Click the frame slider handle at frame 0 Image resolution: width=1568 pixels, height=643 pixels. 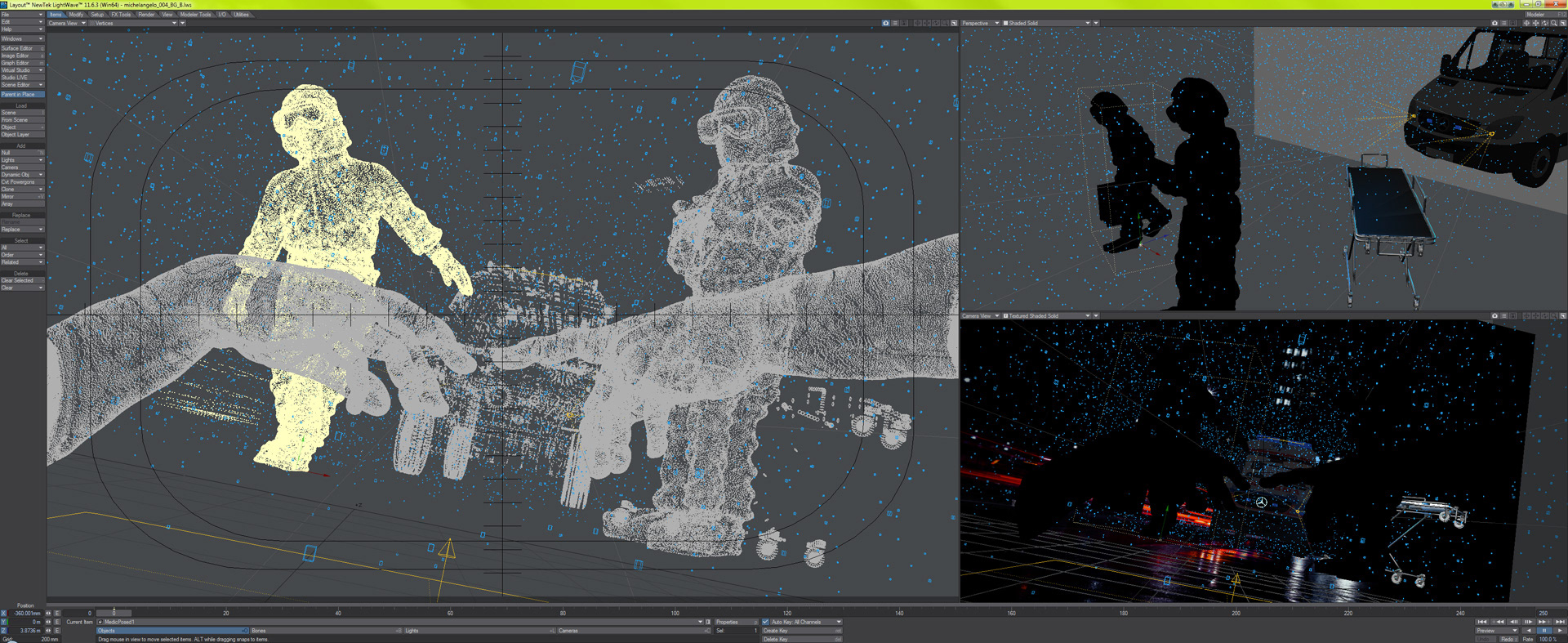114,613
